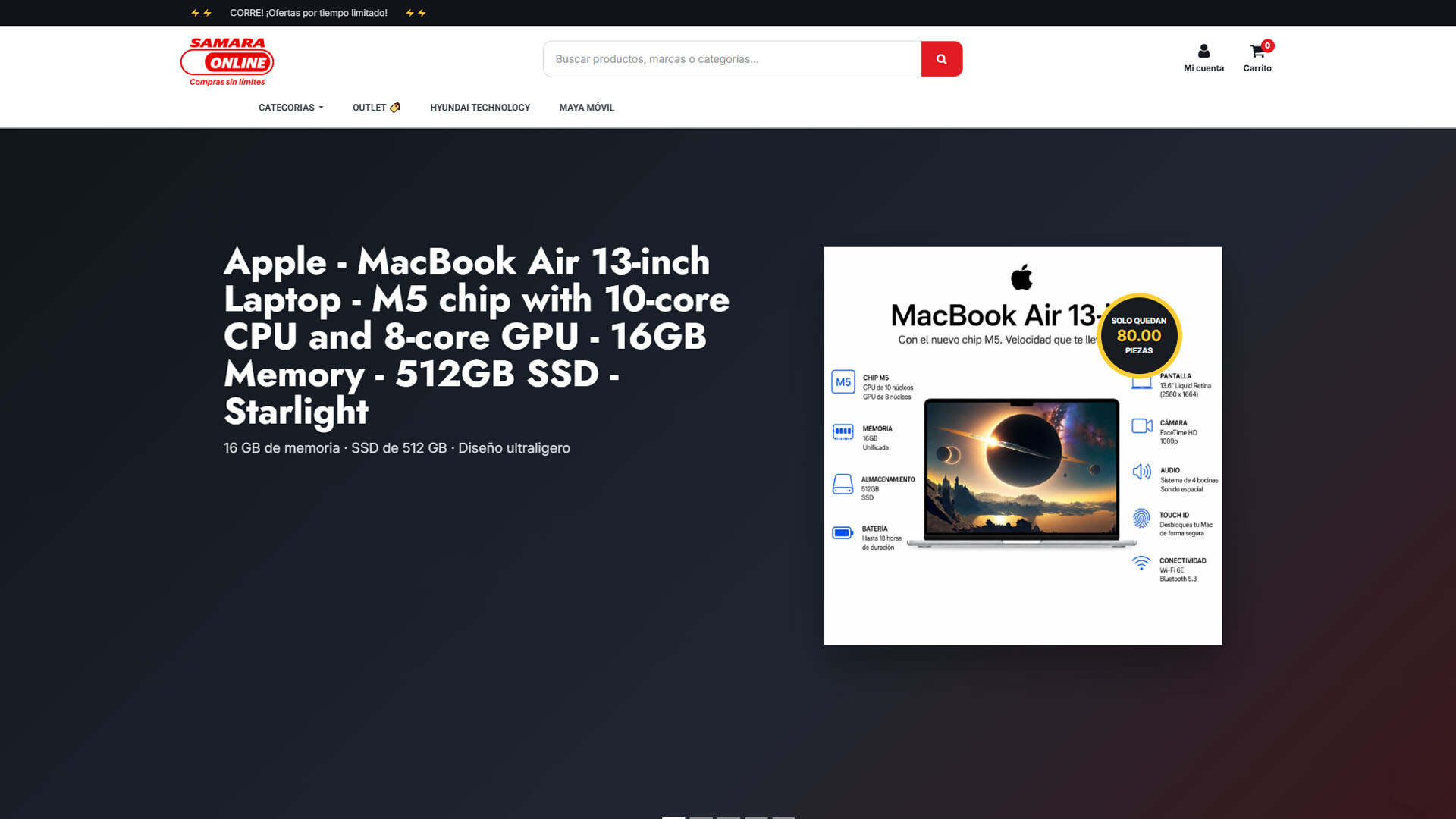Click the 'CORRE! ¡Ofertas por tiempo limitado!' banner text

coord(309,13)
